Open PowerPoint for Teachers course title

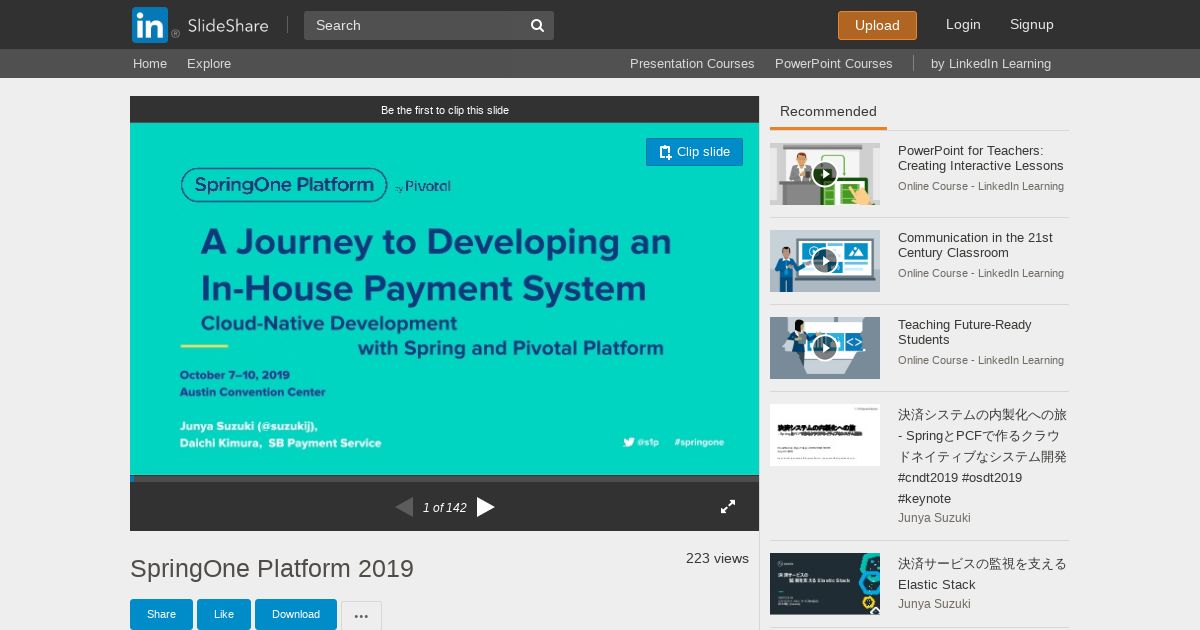[981, 158]
